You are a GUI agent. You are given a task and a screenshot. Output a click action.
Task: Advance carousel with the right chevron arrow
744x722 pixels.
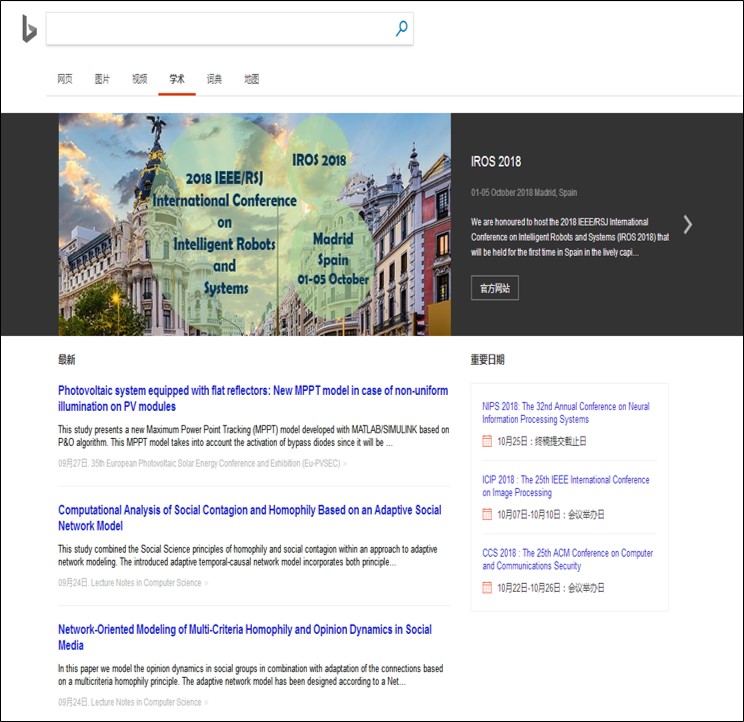tap(688, 224)
